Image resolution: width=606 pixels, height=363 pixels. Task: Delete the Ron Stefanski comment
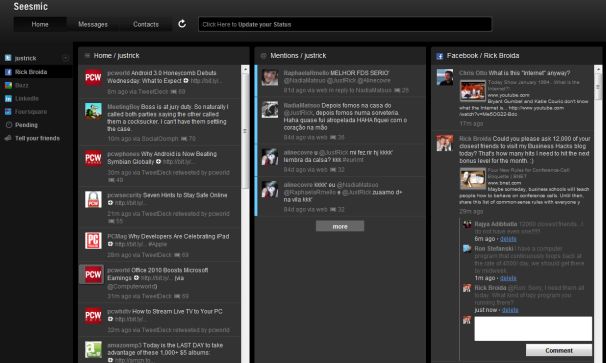[x=508, y=278]
